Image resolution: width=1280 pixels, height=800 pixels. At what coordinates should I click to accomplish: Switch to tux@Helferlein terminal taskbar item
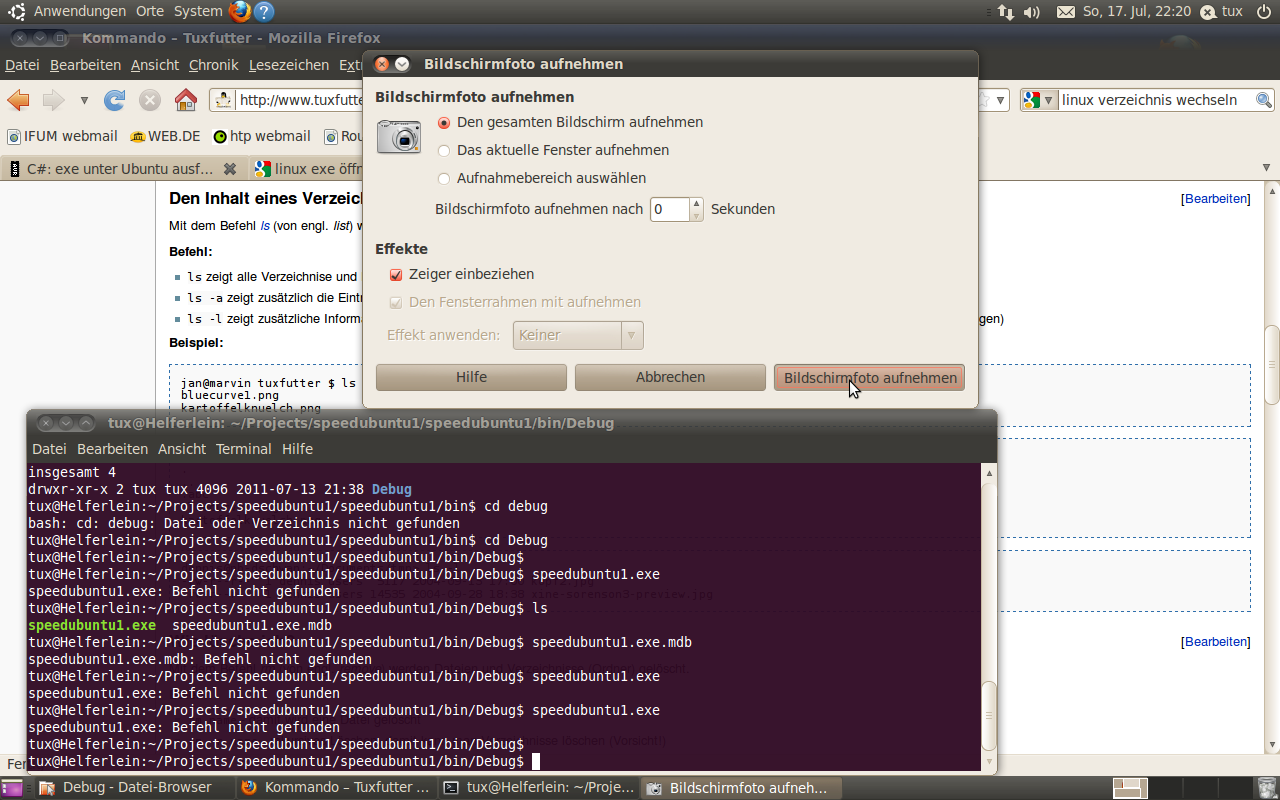[x=540, y=788]
